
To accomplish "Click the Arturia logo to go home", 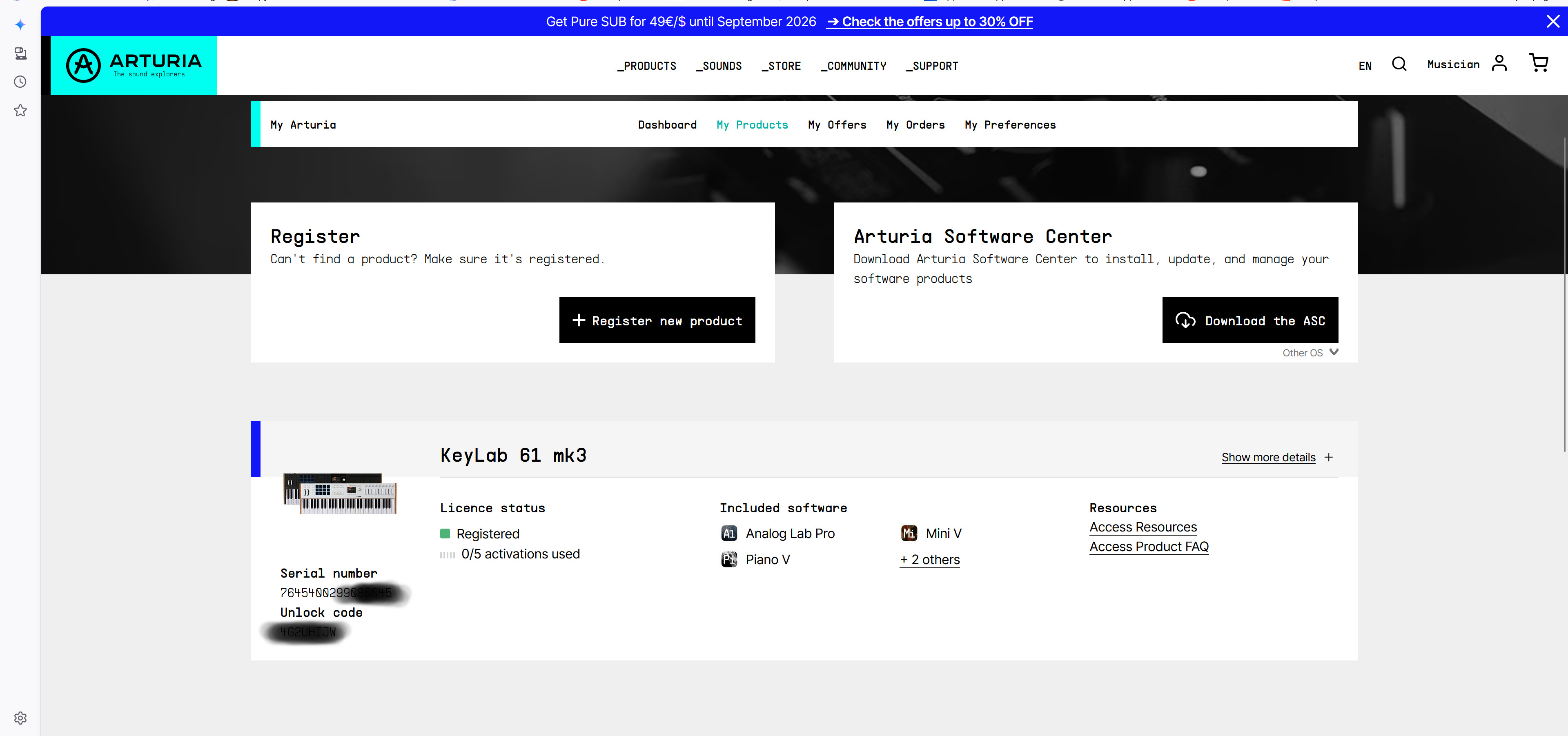I will pyautogui.click(x=134, y=65).
